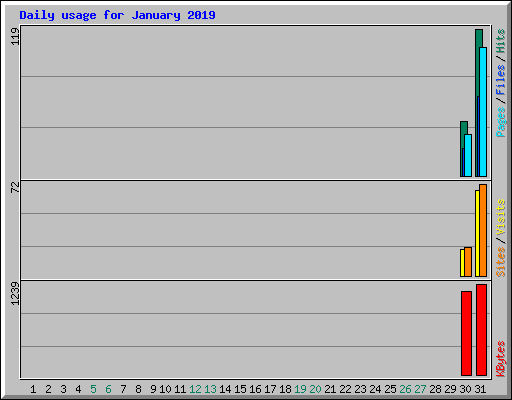Click the 'KBytes' legend label
Viewport: 512px width, 400px height.
500,359
